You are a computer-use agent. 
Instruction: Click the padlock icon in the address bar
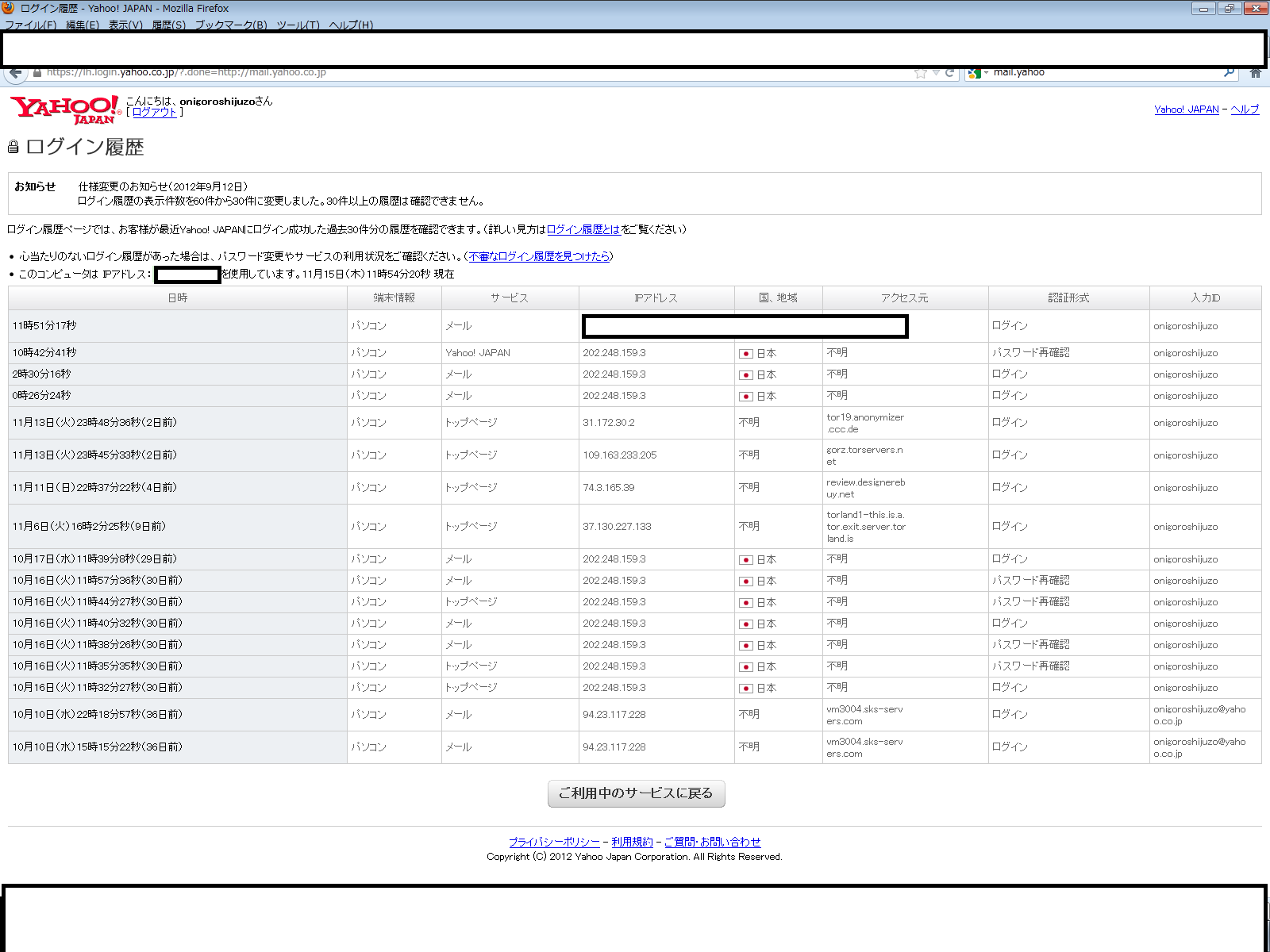(37, 73)
